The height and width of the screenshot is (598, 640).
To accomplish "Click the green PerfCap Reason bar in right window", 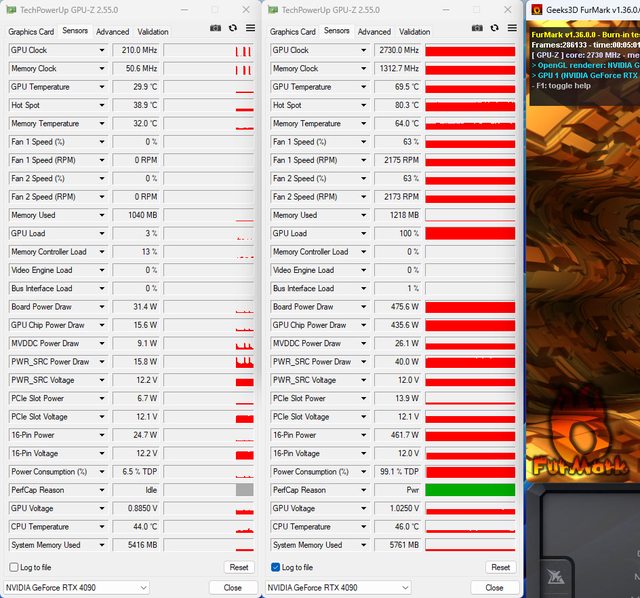I will click(x=470, y=490).
